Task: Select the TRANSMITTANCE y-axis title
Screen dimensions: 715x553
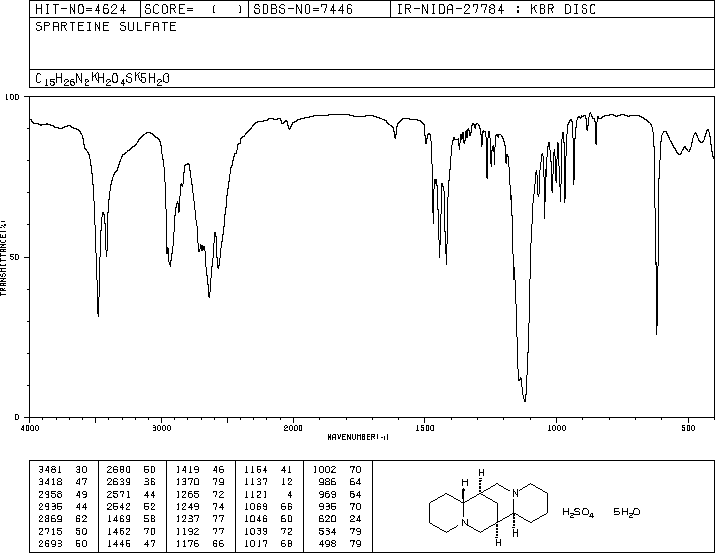Action: (3, 258)
